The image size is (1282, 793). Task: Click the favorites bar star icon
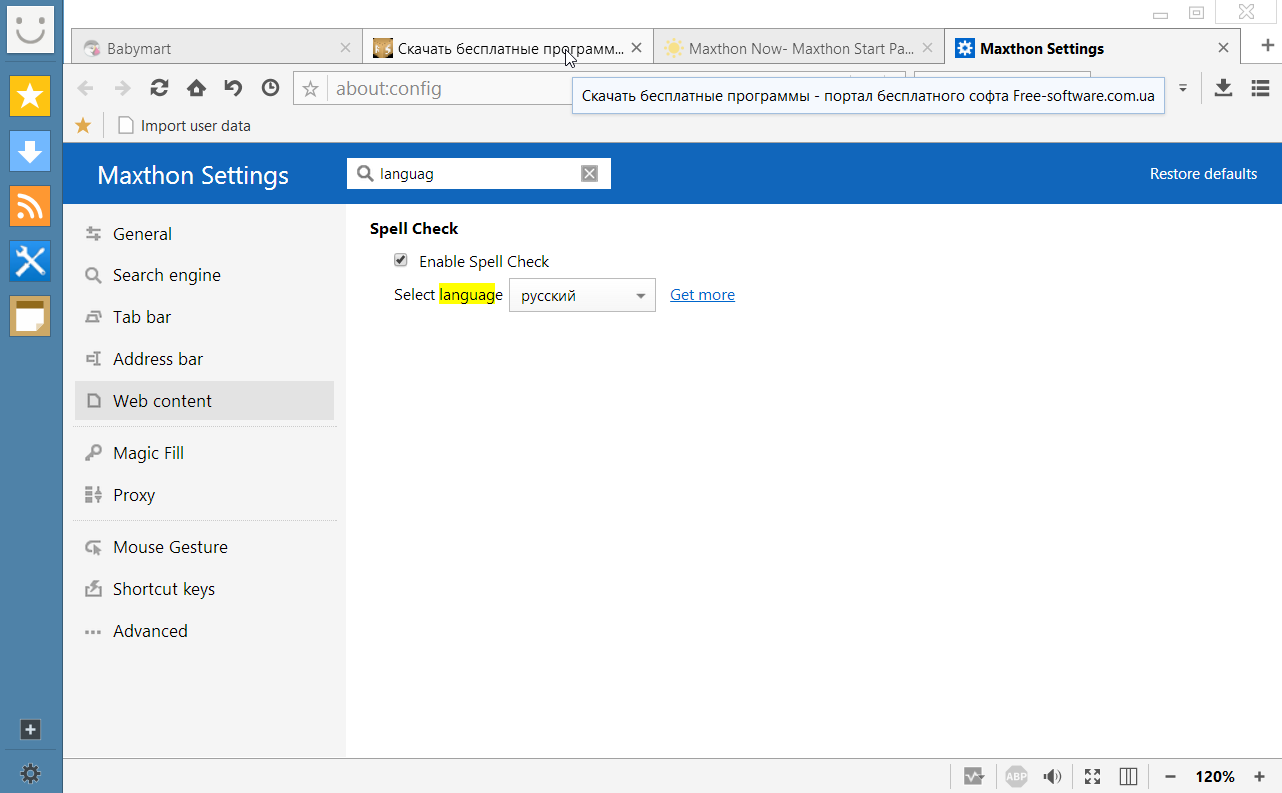pos(84,125)
